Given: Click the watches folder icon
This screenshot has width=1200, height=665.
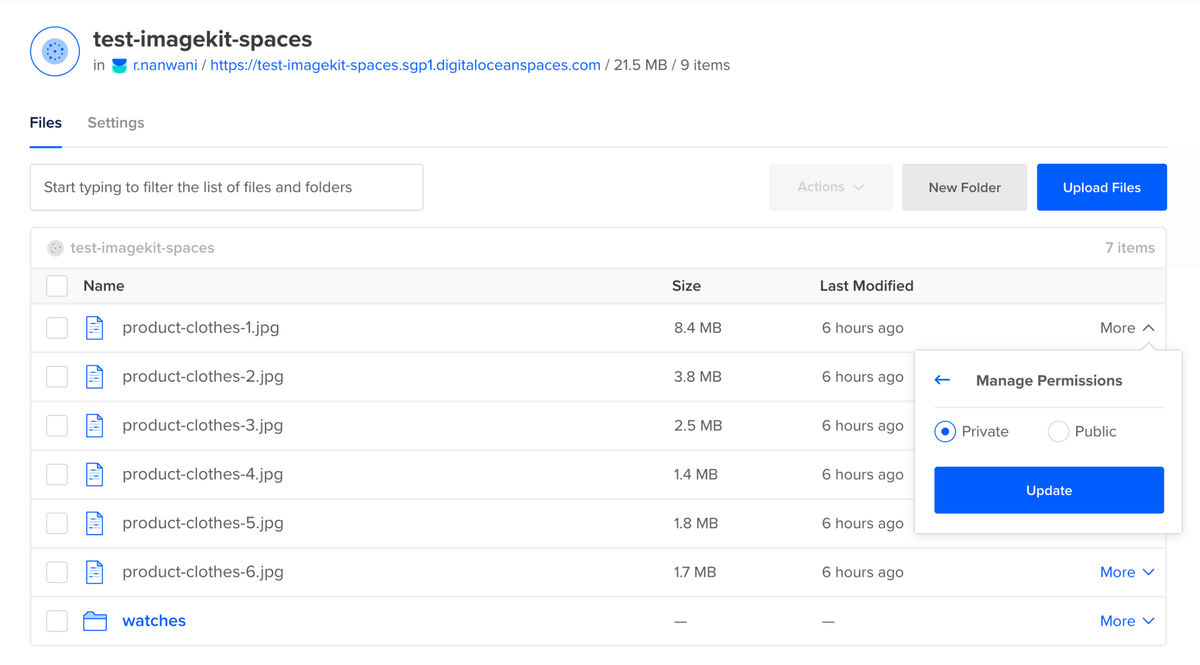Looking at the screenshot, I should [95, 621].
